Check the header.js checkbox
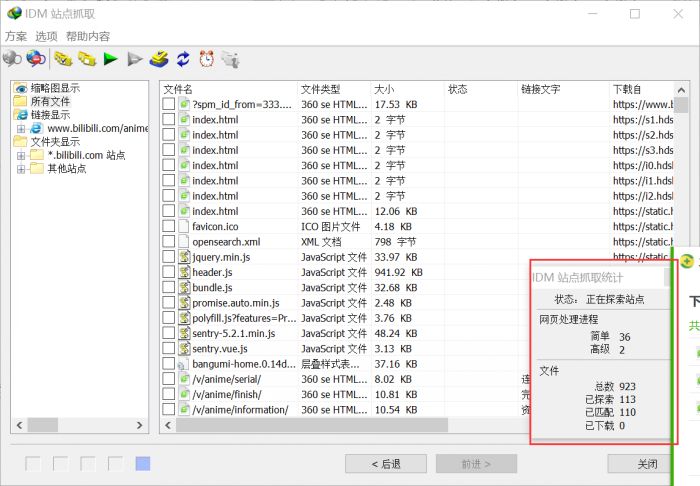 click(x=169, y=272)
